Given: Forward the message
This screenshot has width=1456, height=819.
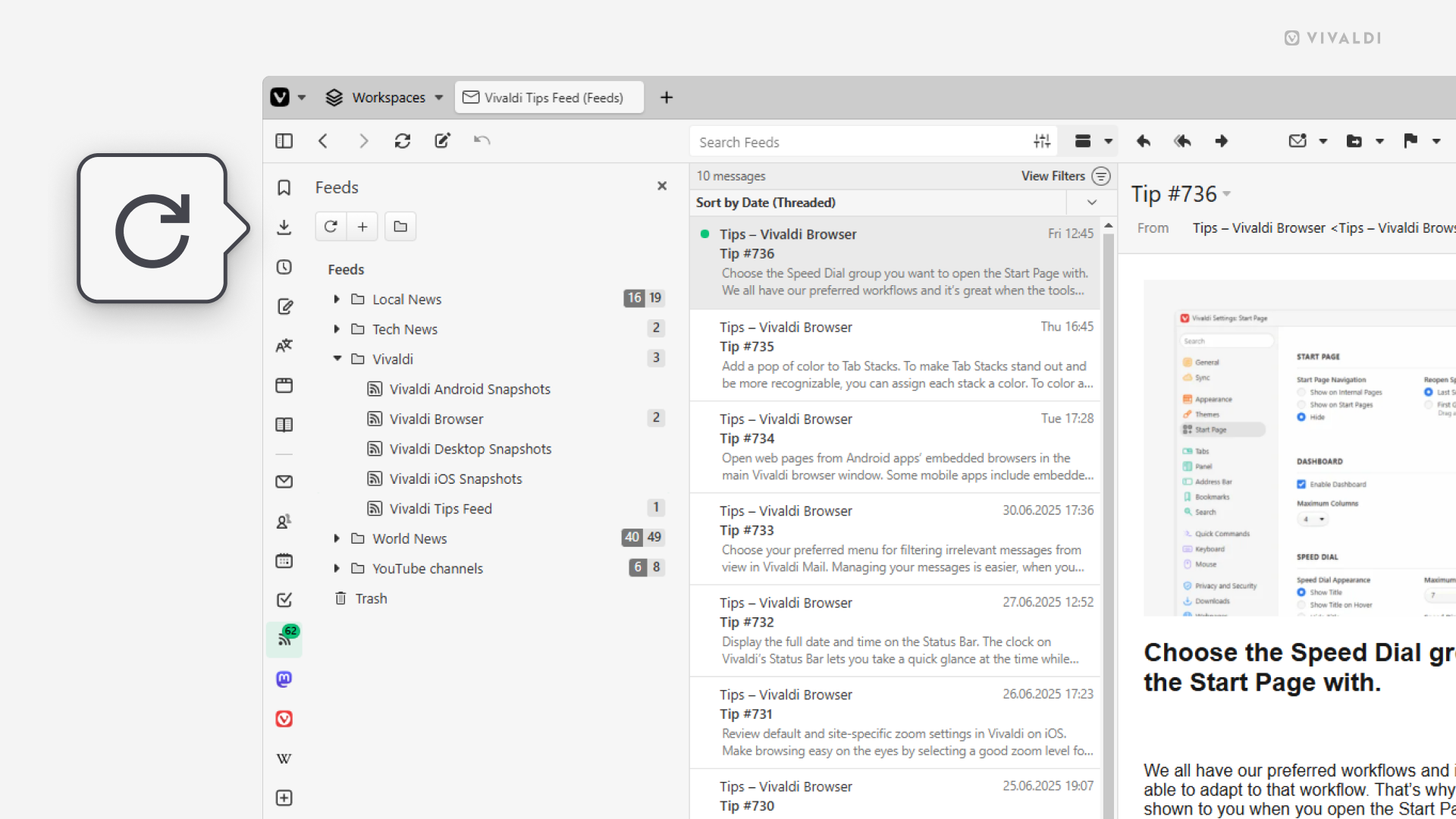Looking at the screenshot, I should [1222, 141].
